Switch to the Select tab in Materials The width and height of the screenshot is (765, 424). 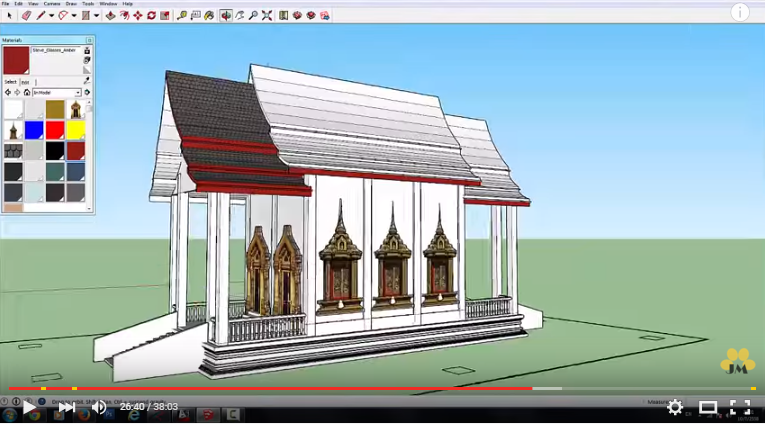tap(11, 82)
